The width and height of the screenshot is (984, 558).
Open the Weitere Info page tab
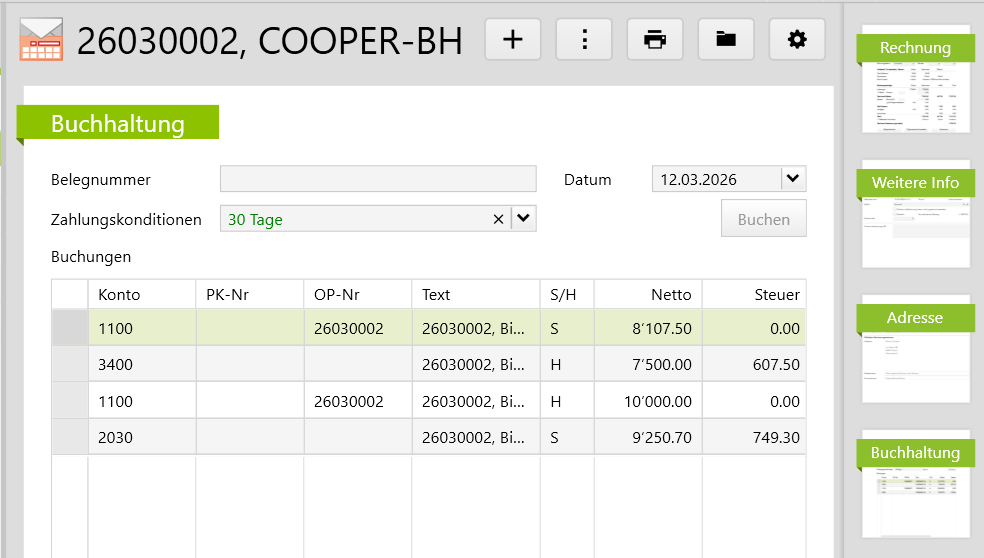pos(915,214)
